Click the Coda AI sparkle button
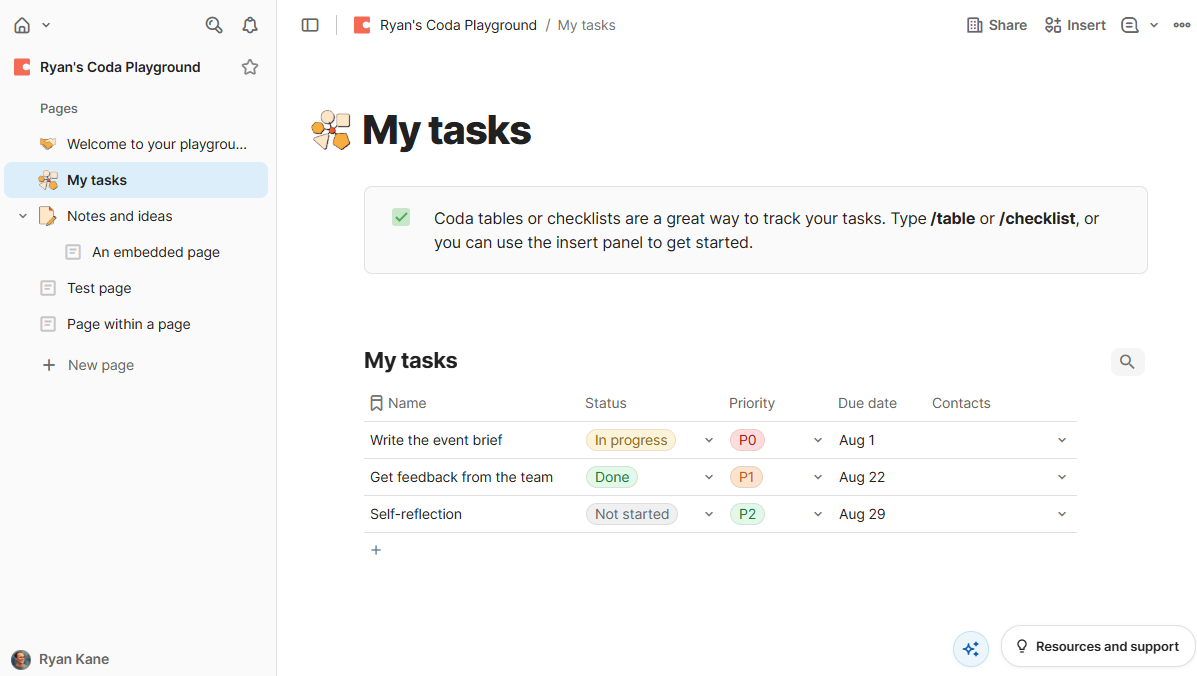This screenshot has height=676, width=1197. click(970, 648)
